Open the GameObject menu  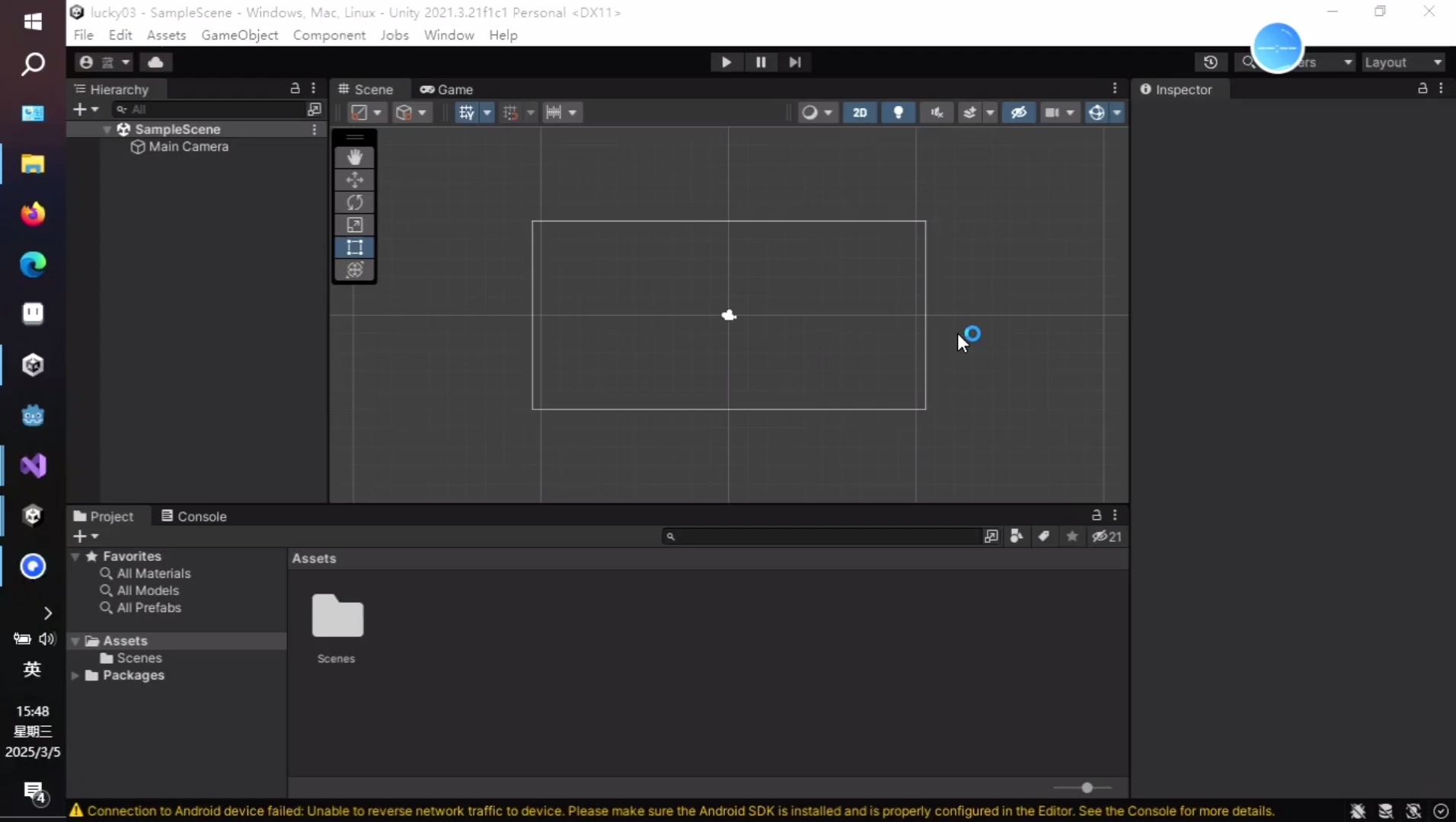pos(240,35)
